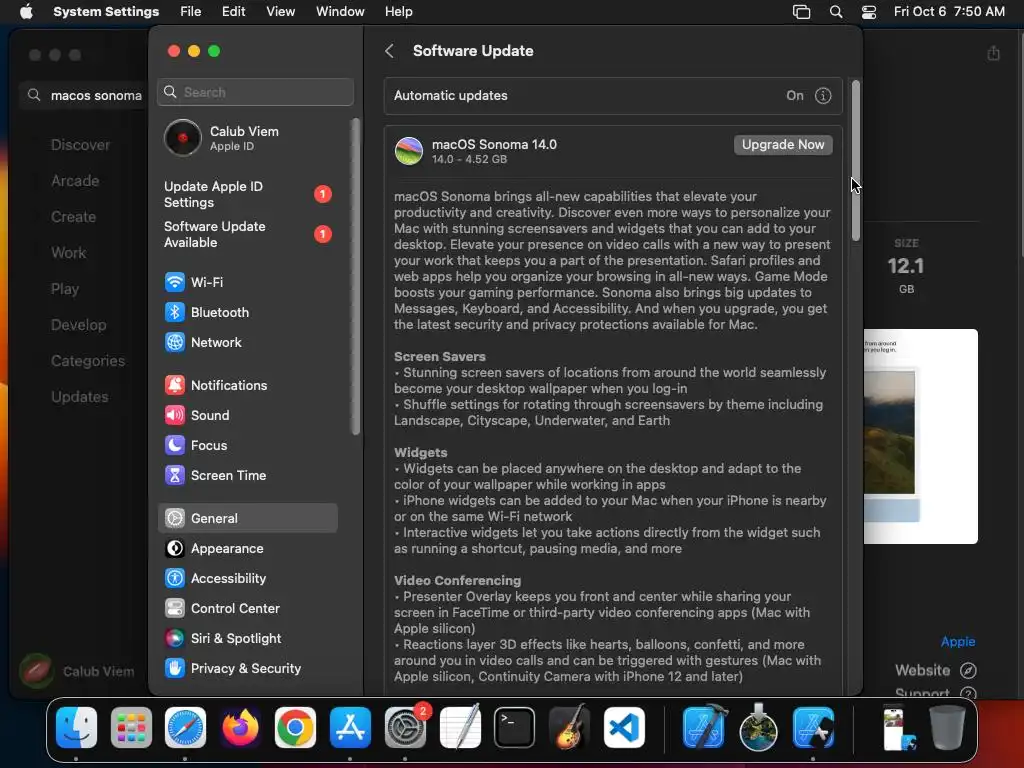This screenshot has height=768, width=1024.
Task: Open Software Update Available item
Action: 248,234
